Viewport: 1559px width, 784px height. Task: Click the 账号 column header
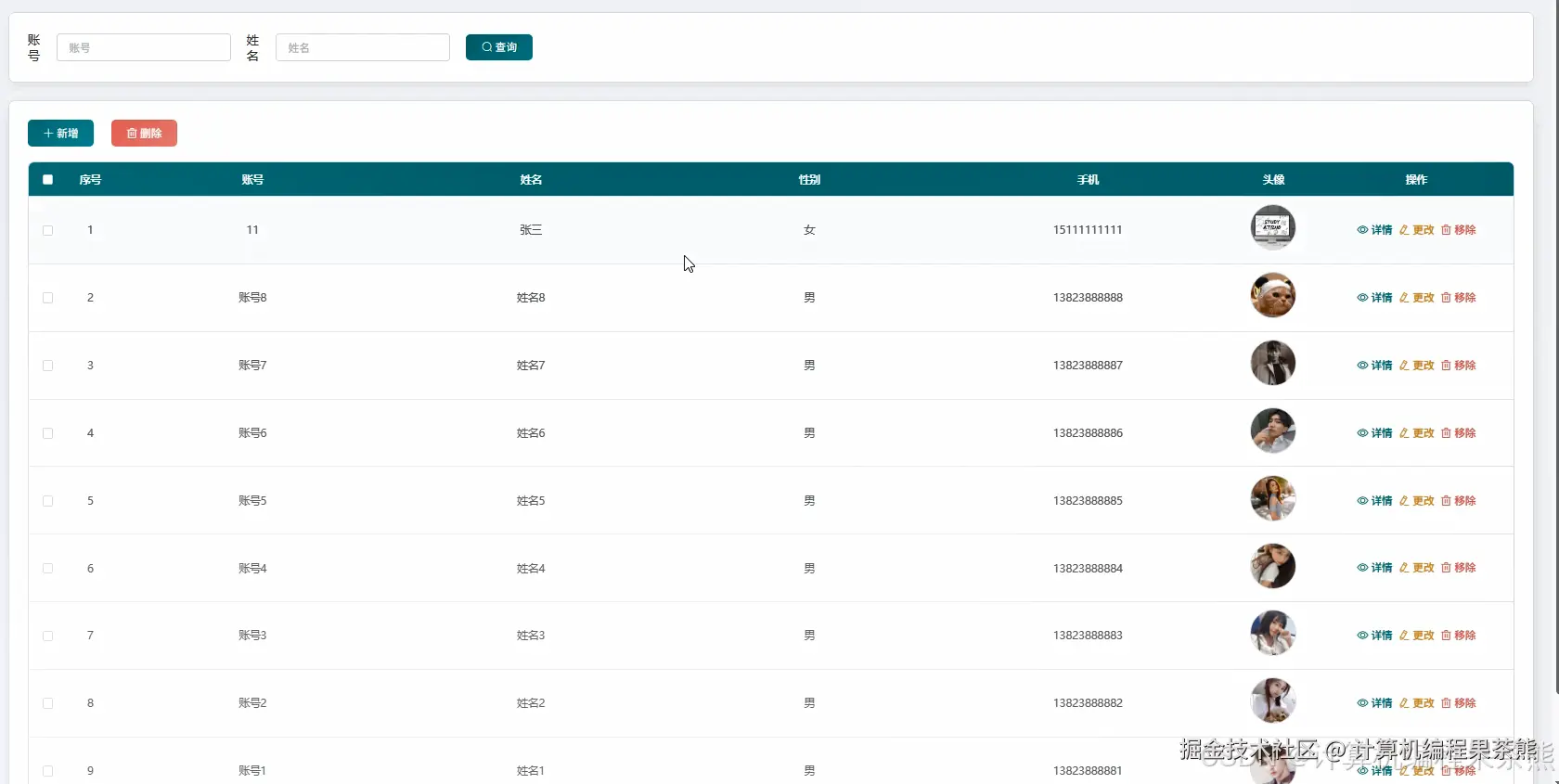(x=252, y=180)
